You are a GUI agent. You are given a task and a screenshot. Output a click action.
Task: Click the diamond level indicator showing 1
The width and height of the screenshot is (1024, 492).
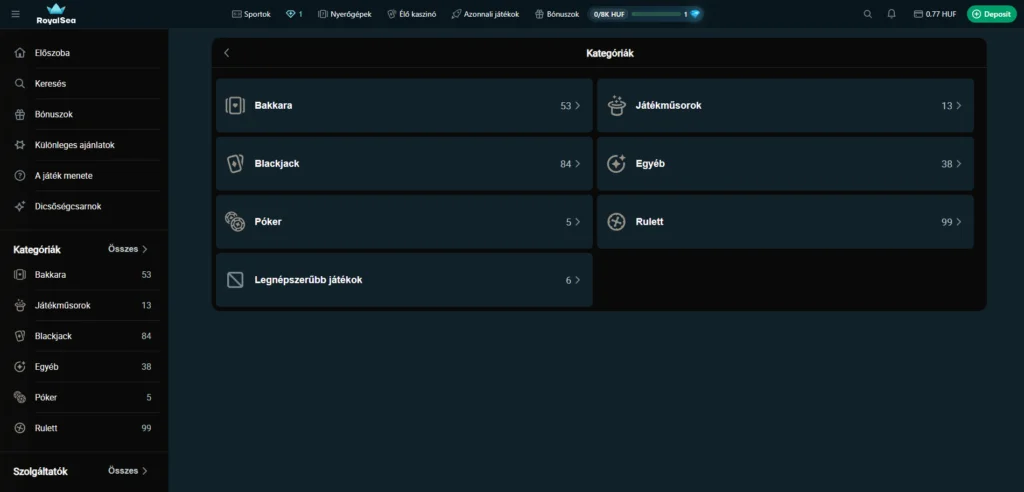(295, 14)
